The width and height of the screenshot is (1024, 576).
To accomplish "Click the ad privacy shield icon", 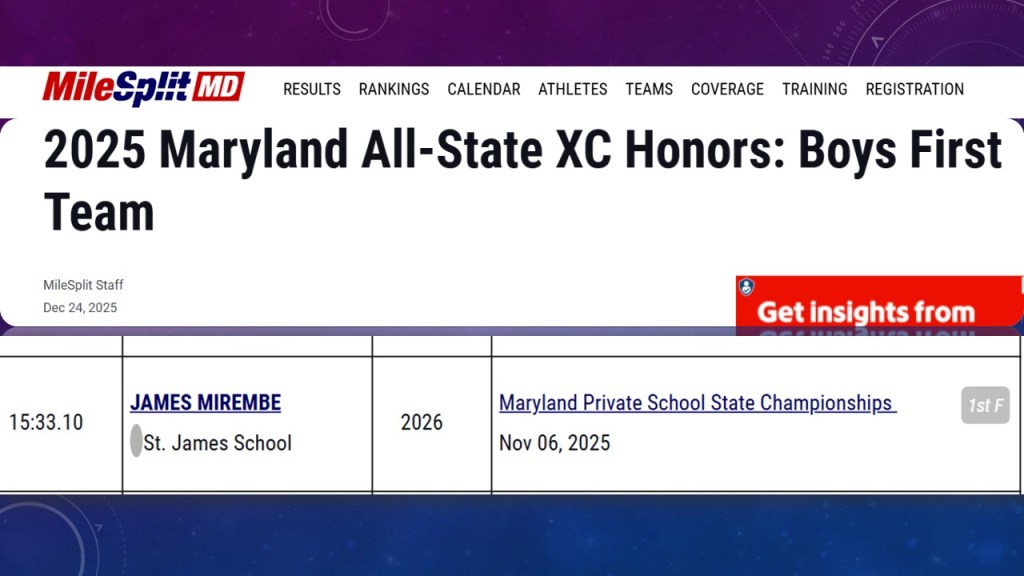I will click(746, 287).
